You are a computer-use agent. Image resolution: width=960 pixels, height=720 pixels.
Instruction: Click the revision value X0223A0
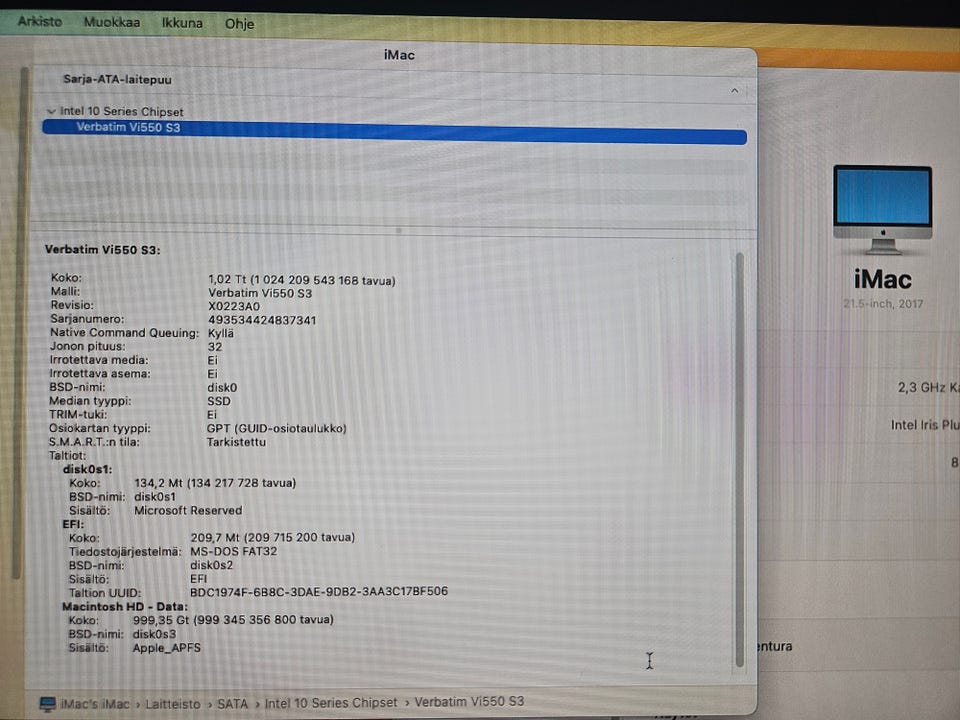234,306
